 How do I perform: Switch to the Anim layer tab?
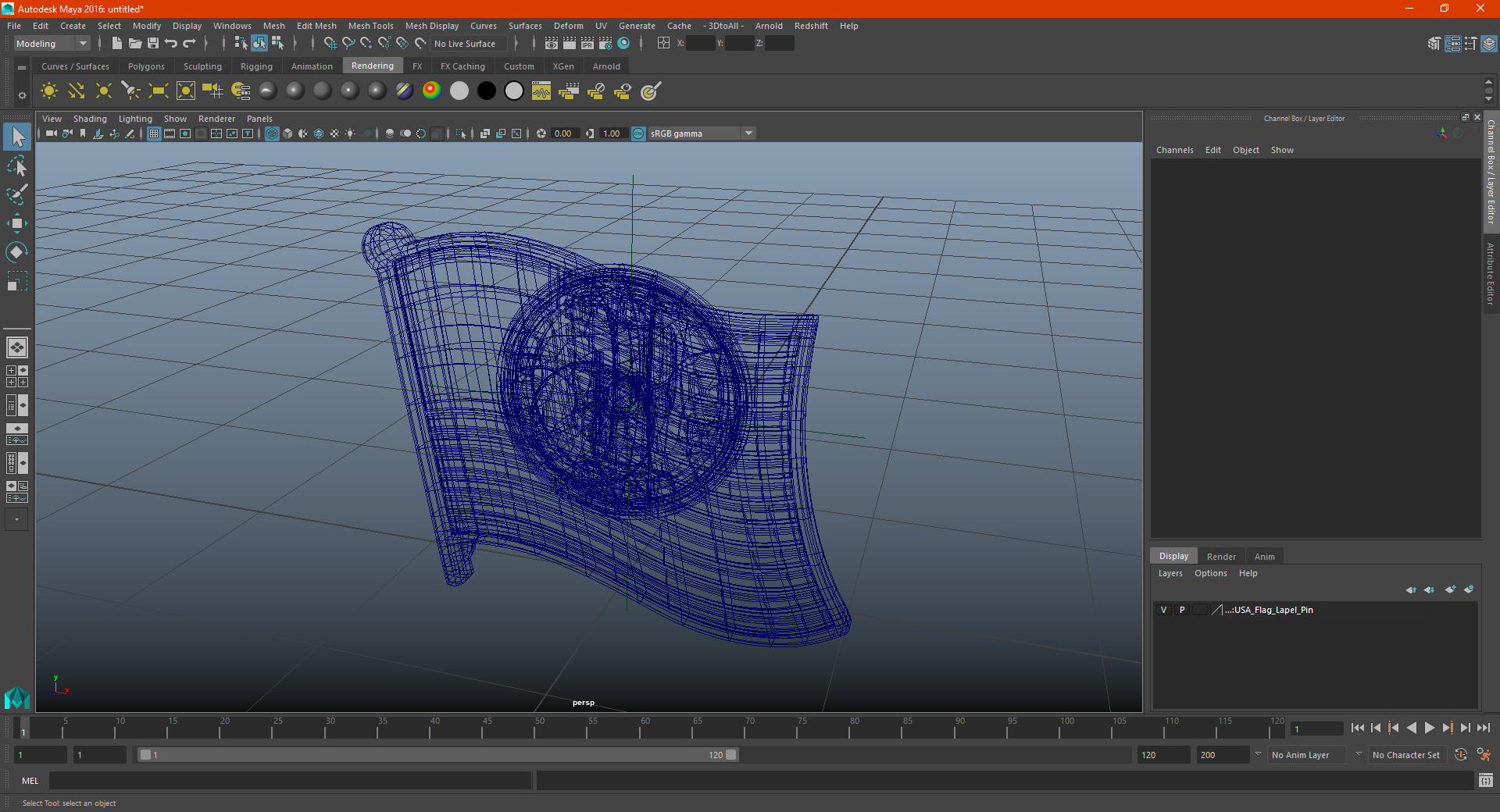point(1264,557)
